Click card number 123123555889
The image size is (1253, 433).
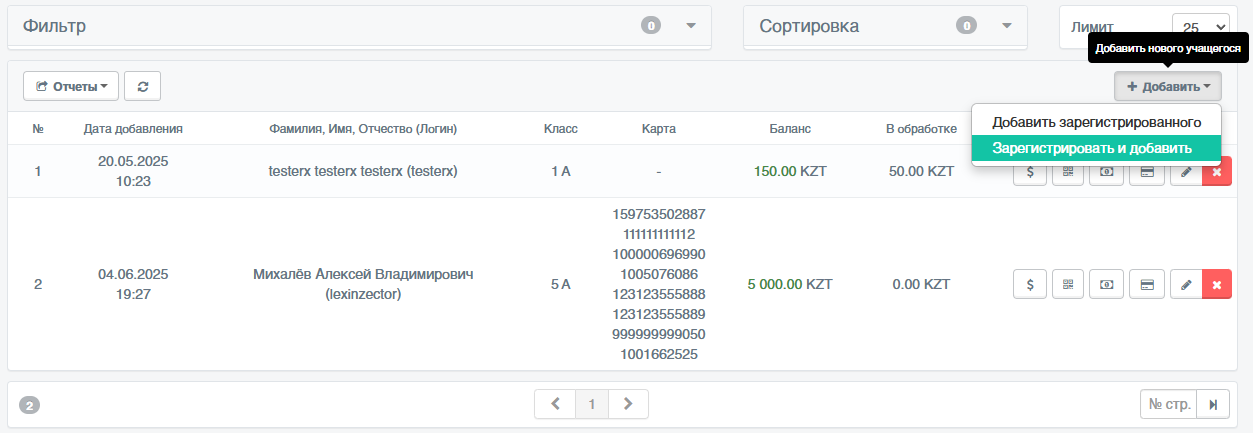click(x=659, y=314)
